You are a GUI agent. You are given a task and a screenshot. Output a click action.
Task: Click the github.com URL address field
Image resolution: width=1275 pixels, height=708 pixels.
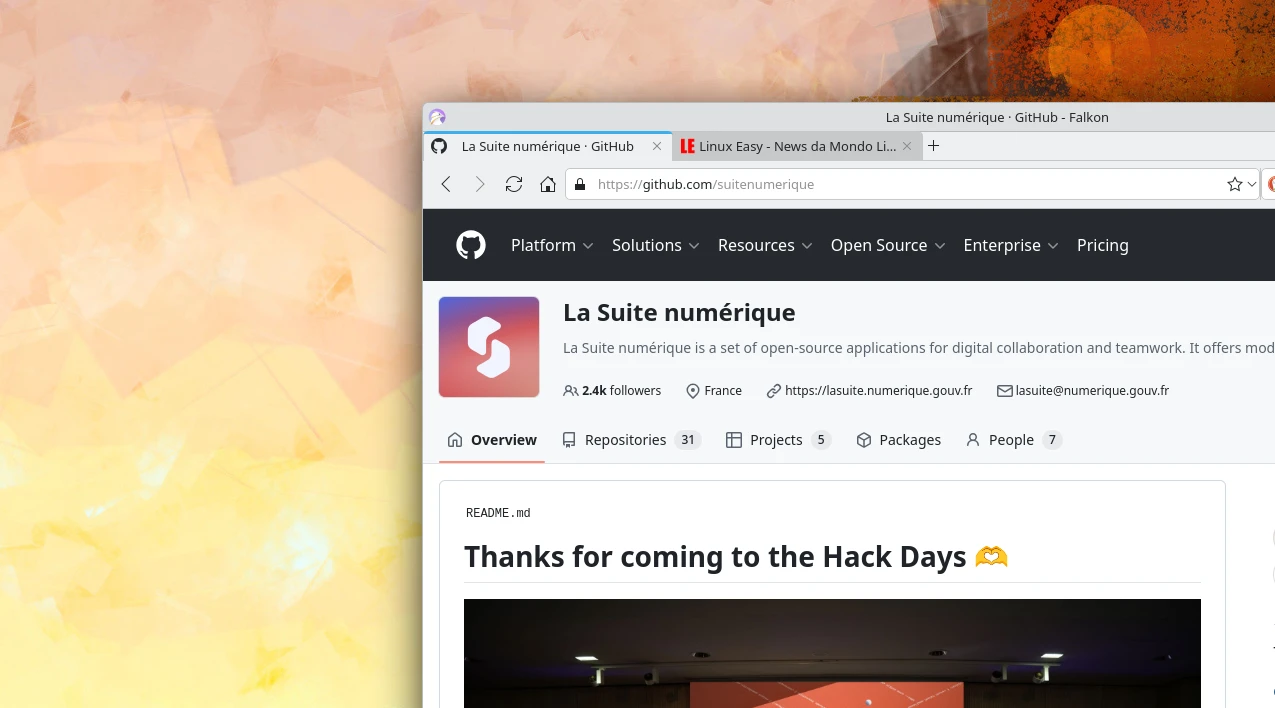(x=900, y=184)
